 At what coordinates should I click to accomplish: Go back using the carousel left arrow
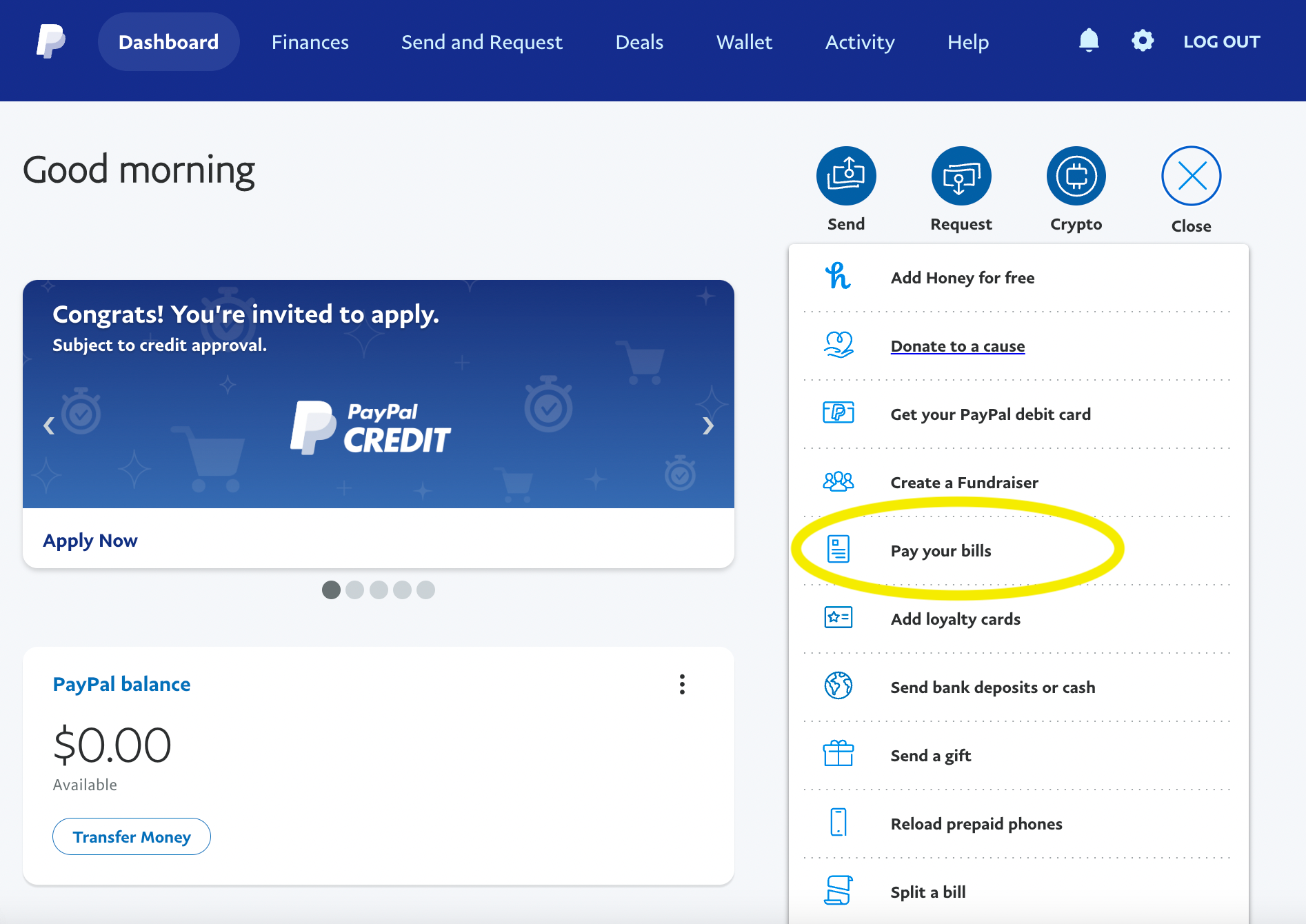(x=48, y=425)
